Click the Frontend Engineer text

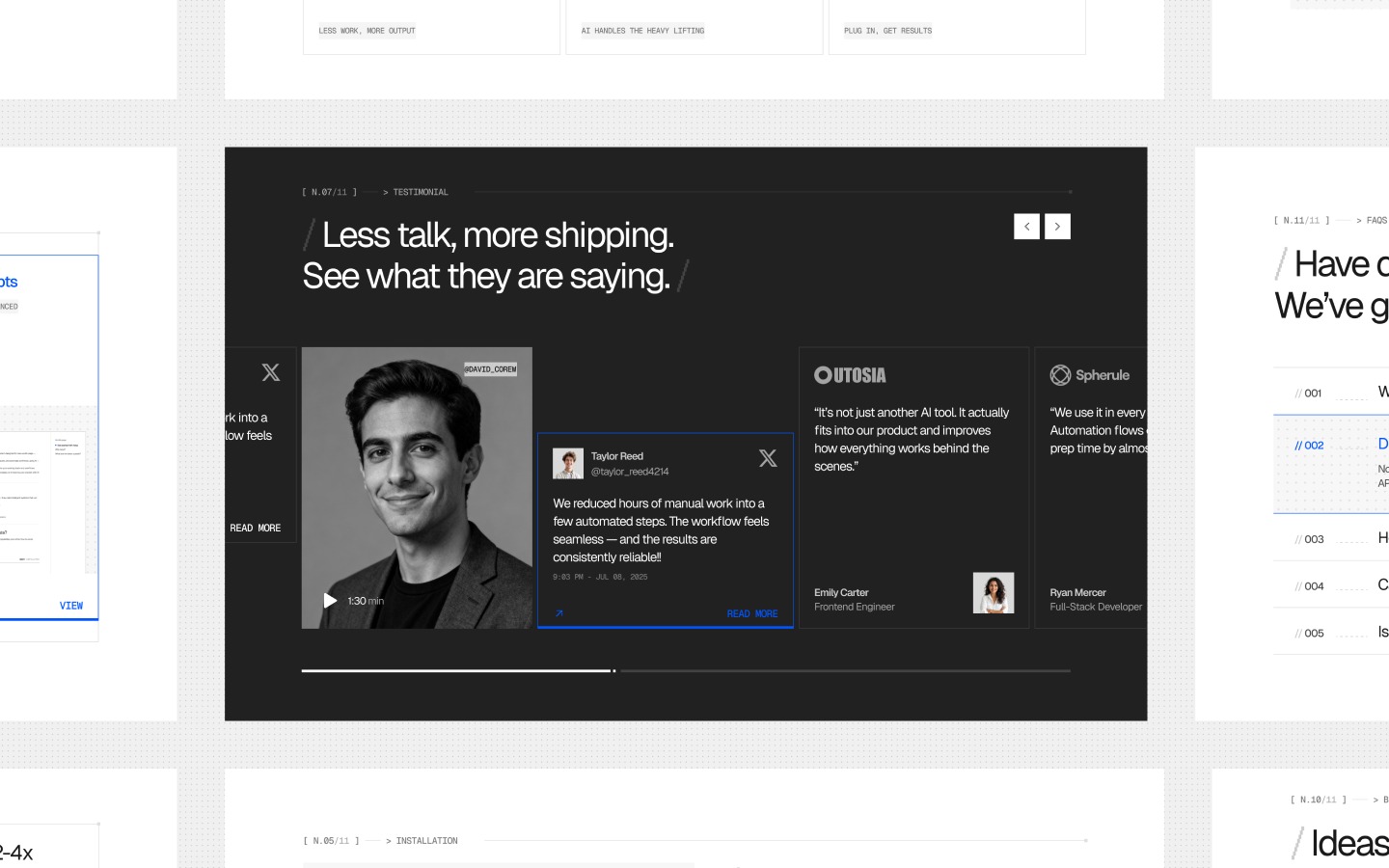point(855,608)
